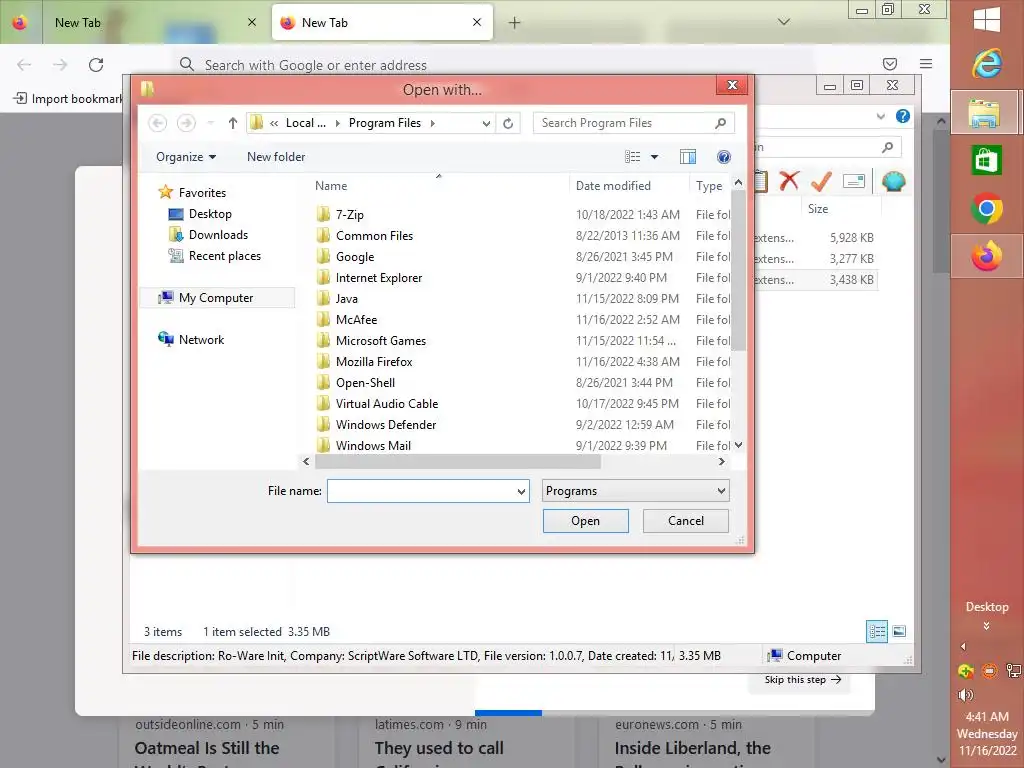1024x768 pixels.
Task: Click the Explorer window blue help icon
Action: click(903, 116)
